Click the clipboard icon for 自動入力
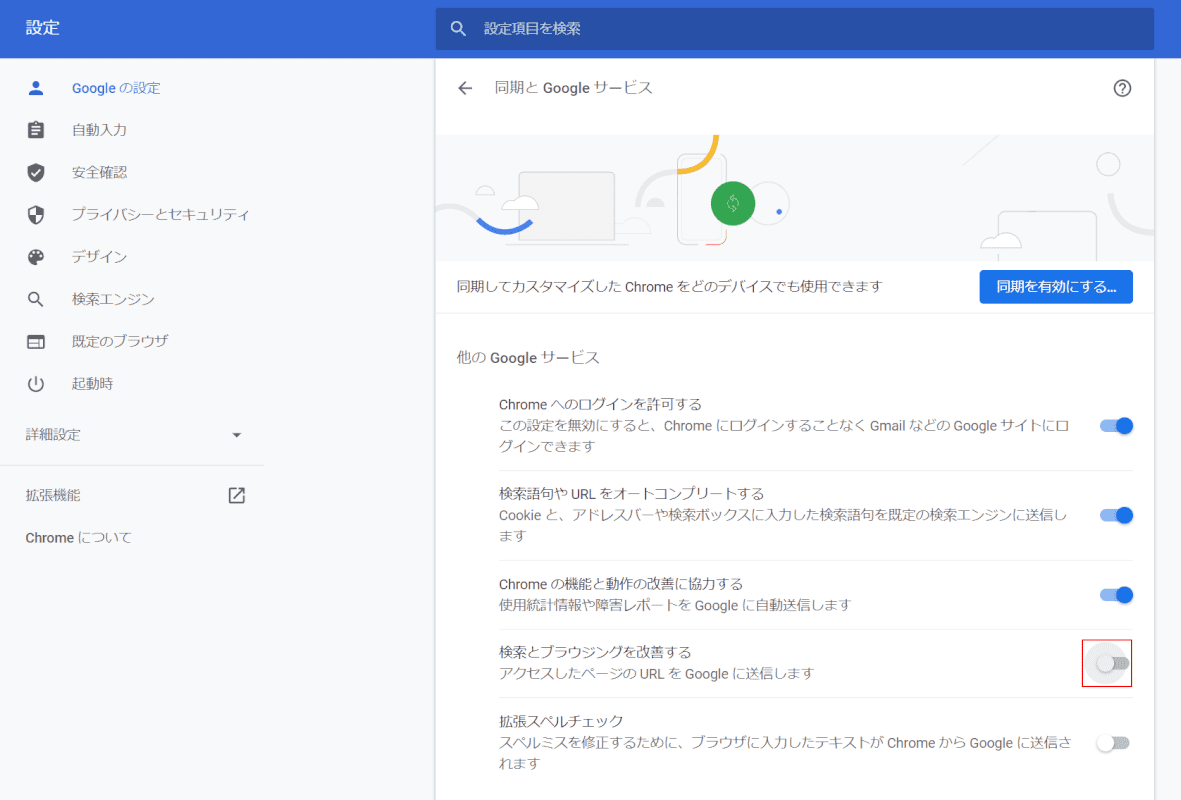1181x800 pixels. [x=35, y=130]
